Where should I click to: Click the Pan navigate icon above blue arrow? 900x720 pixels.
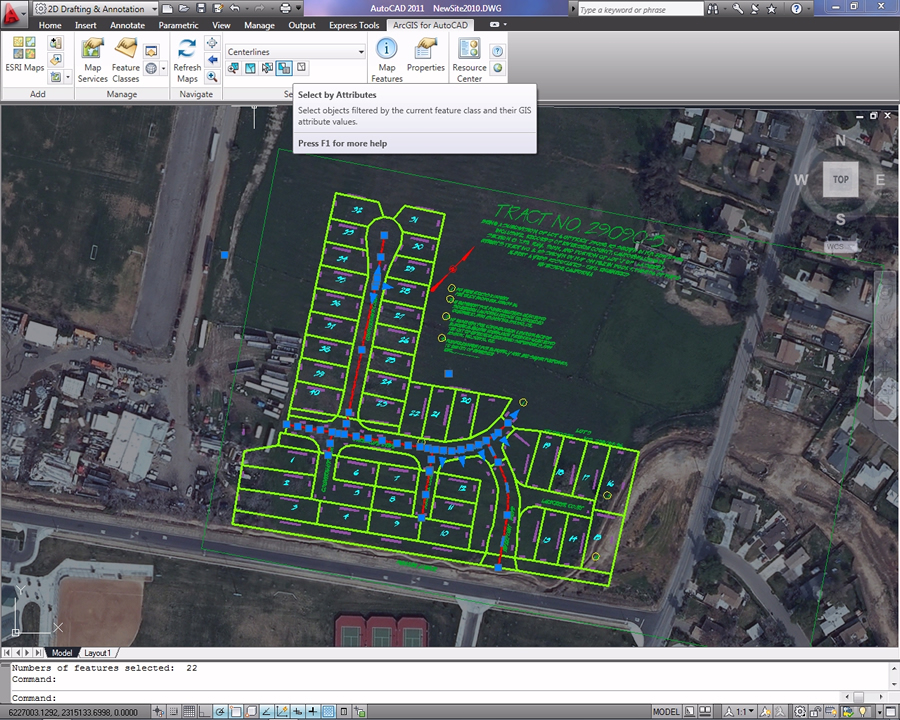coord(212,43)
